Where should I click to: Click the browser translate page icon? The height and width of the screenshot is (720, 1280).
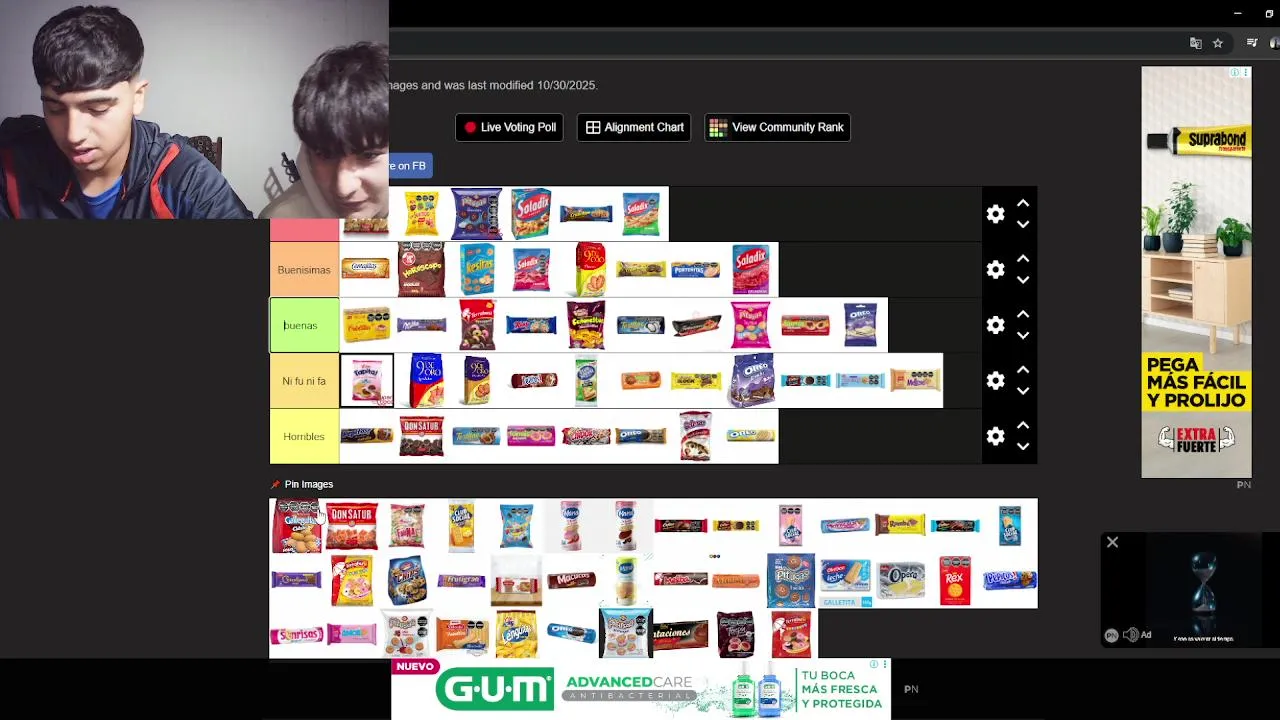tap(1195, 43)
